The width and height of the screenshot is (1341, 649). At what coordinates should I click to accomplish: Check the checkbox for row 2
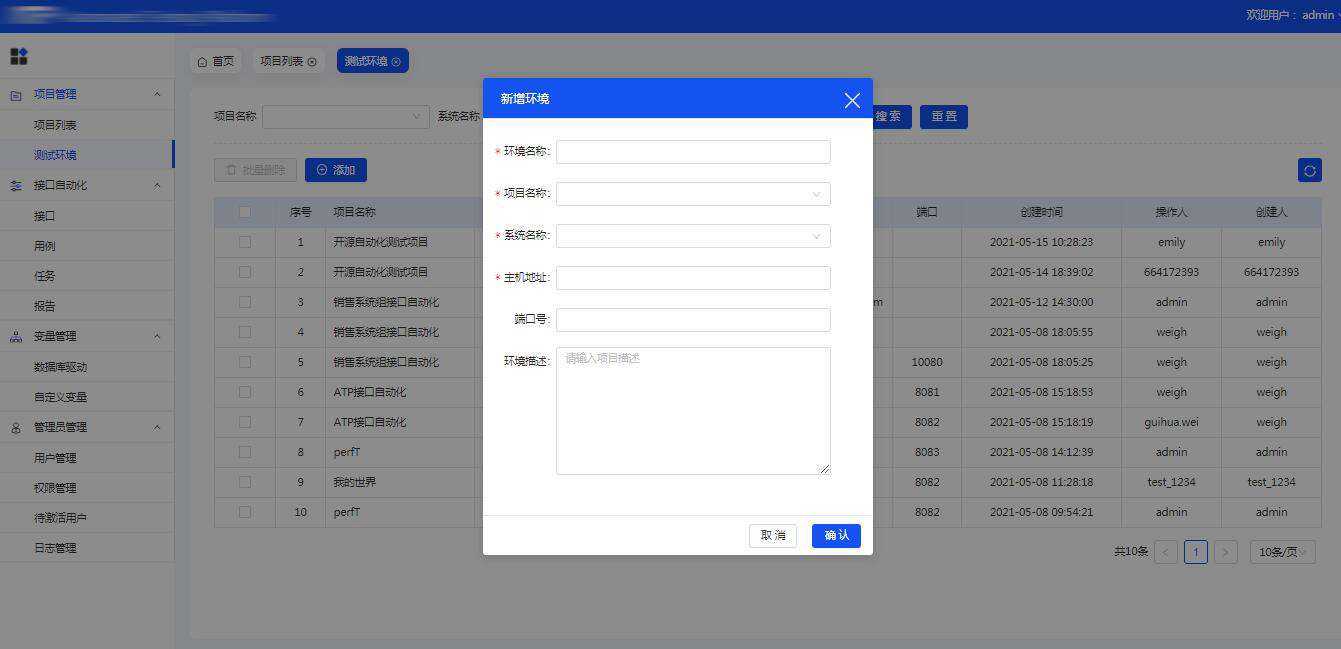pyautogui.click(x=245, y=272)
